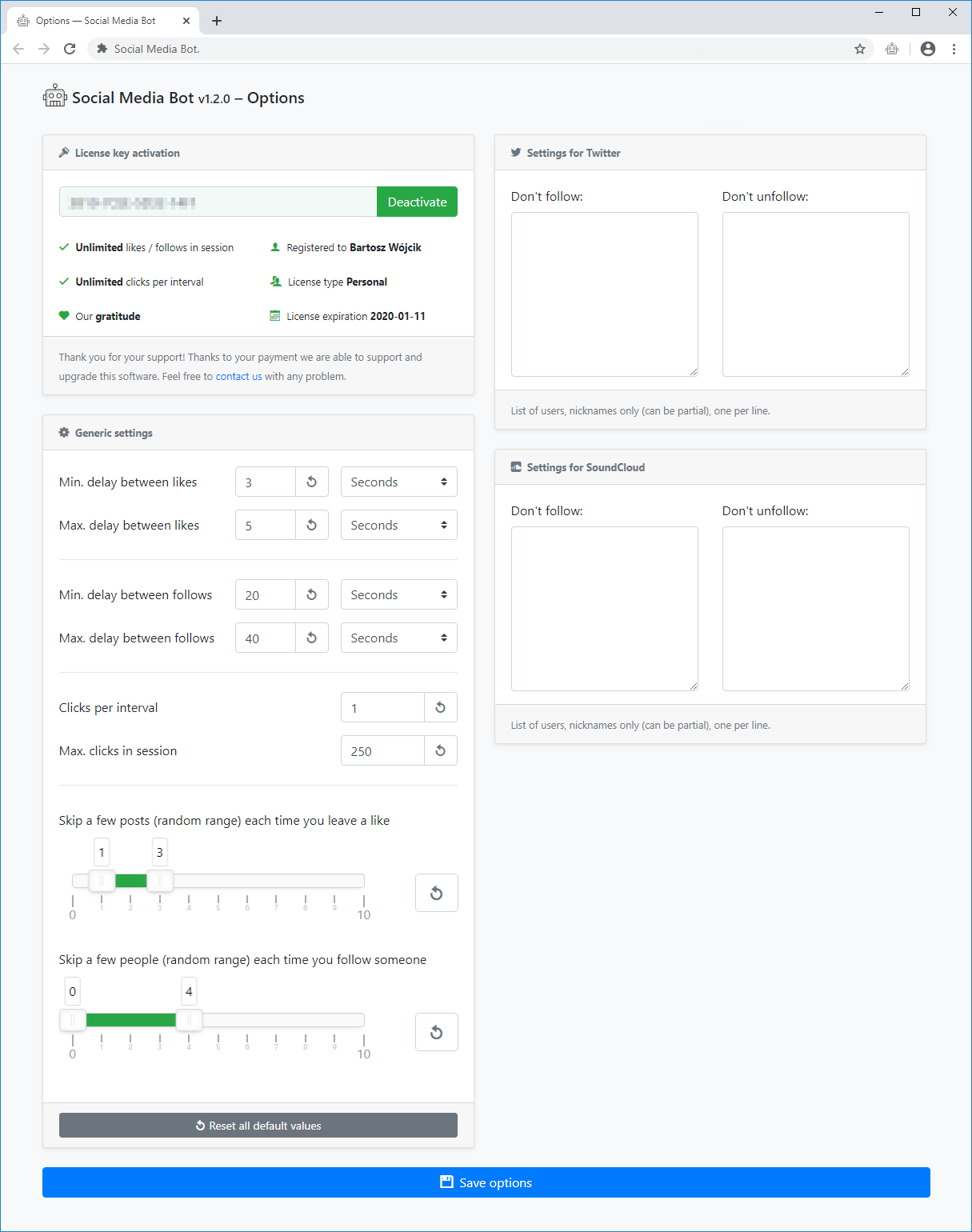Reset Min. delay between follows value
The image size is (972, 1232).
[312, 594]
